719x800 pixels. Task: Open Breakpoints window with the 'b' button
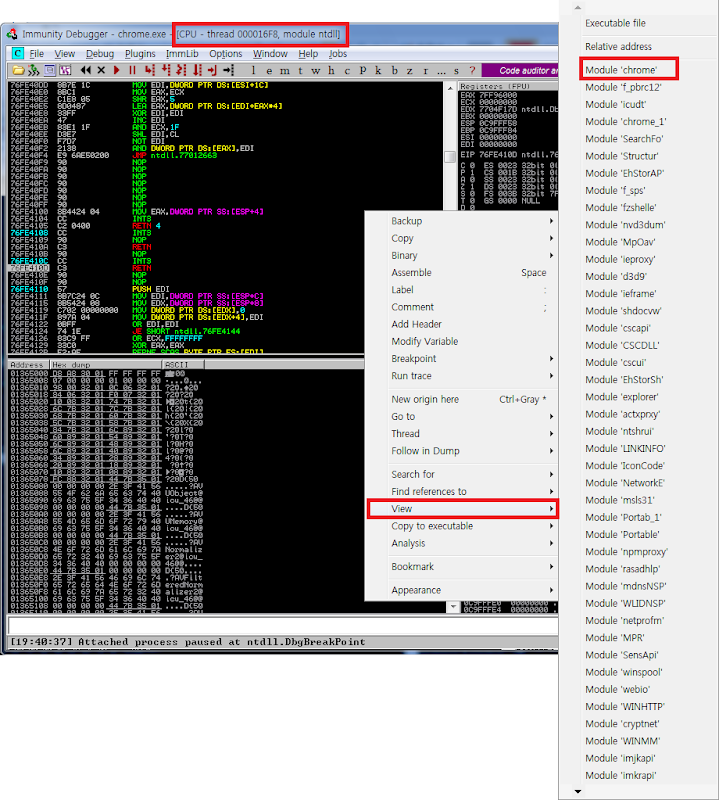click(394, 70)
